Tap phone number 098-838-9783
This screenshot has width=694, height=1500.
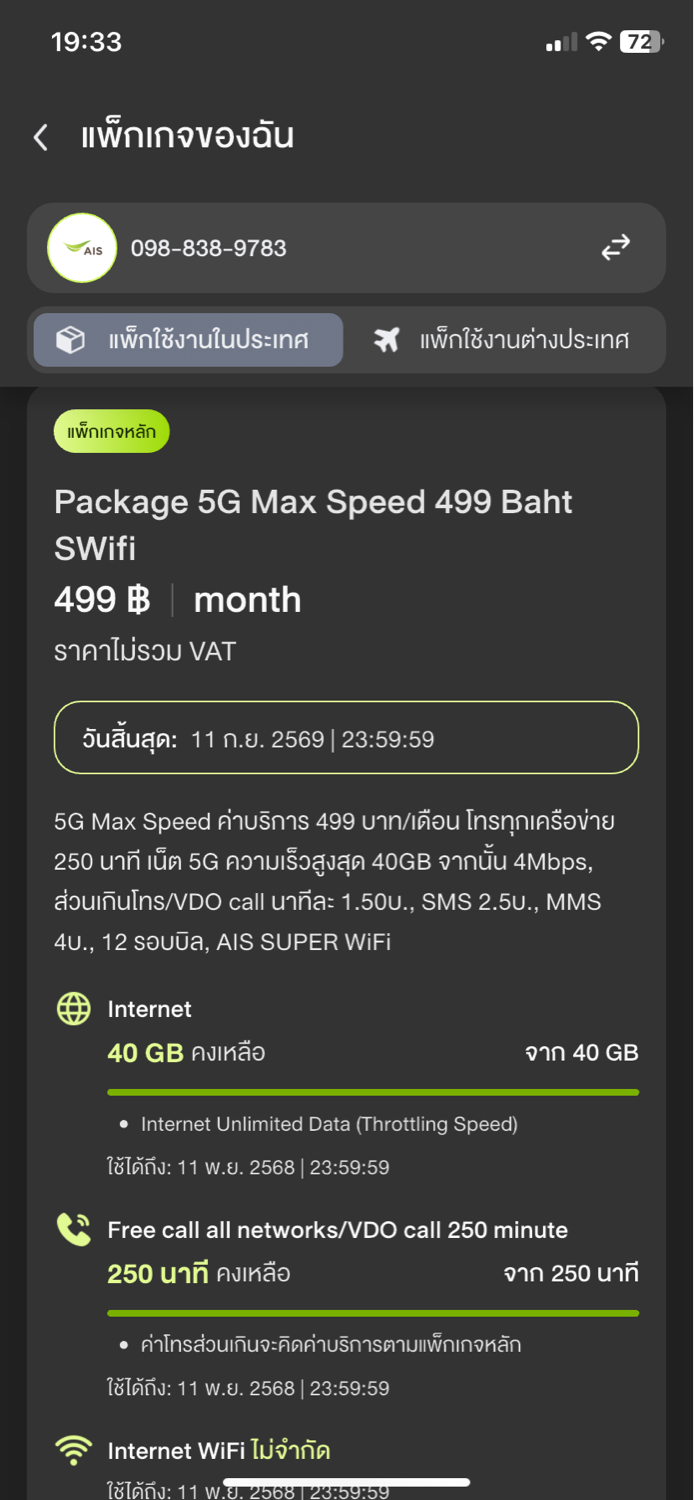pos(209,248)
